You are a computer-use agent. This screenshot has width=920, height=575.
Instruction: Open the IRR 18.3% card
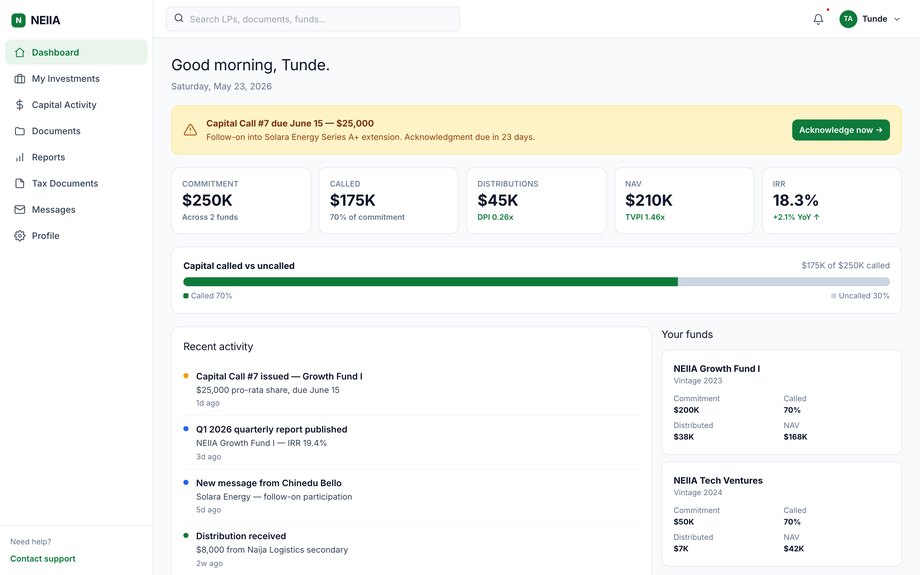click(832, 201)
